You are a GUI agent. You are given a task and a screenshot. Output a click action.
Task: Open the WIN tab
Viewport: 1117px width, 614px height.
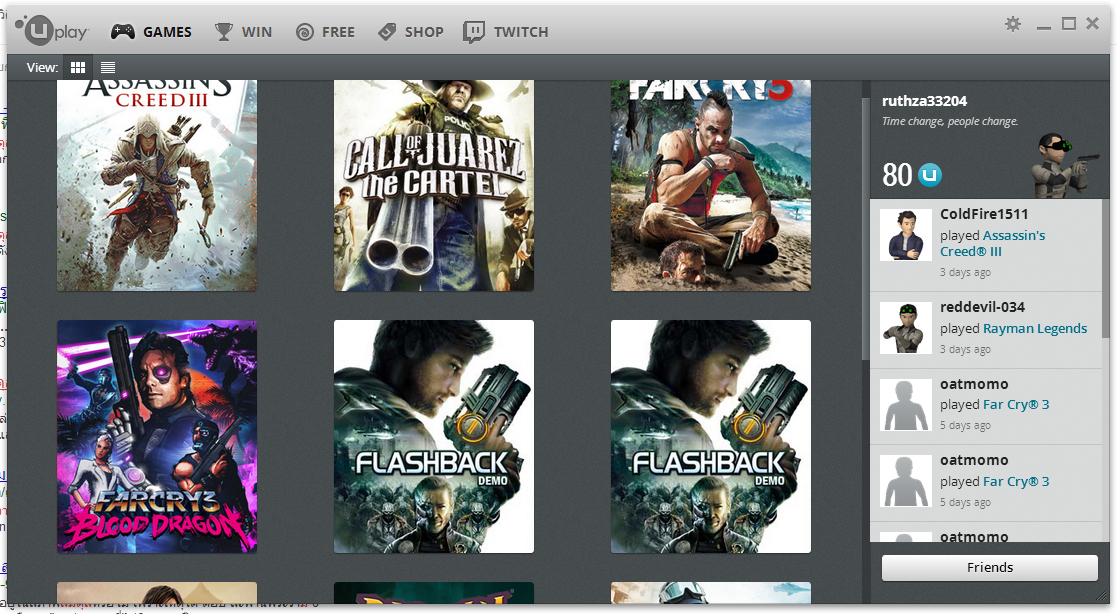[x=244, y=32]
